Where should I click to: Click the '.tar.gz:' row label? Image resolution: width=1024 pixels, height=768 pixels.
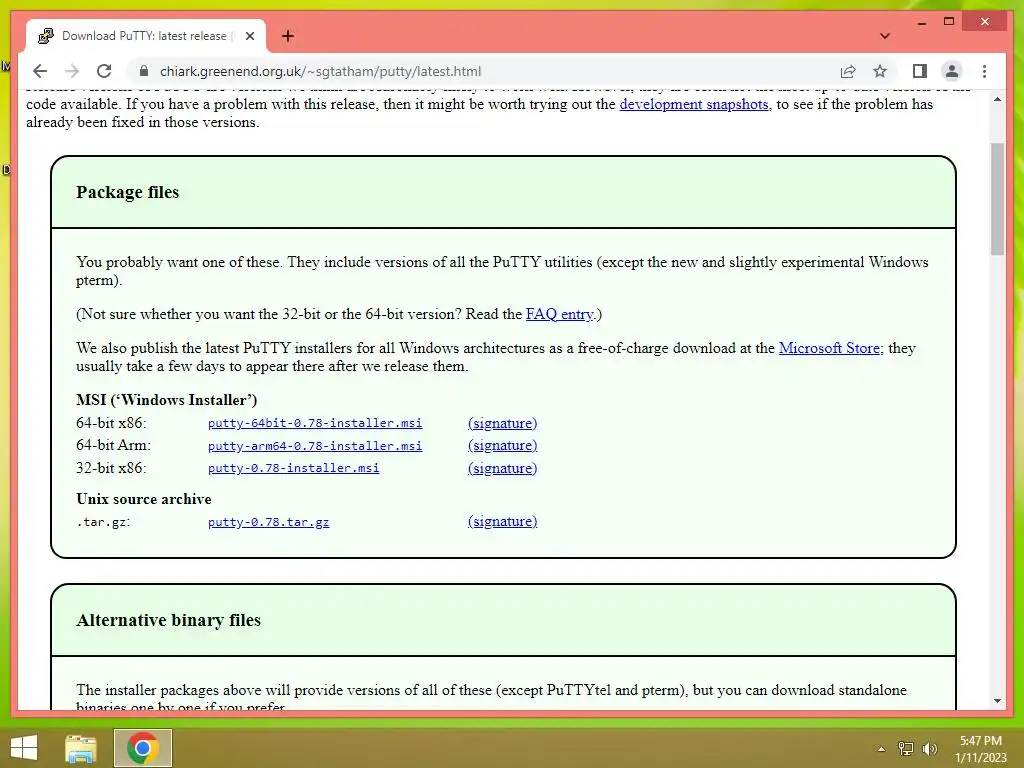click(x=103, y=522)
